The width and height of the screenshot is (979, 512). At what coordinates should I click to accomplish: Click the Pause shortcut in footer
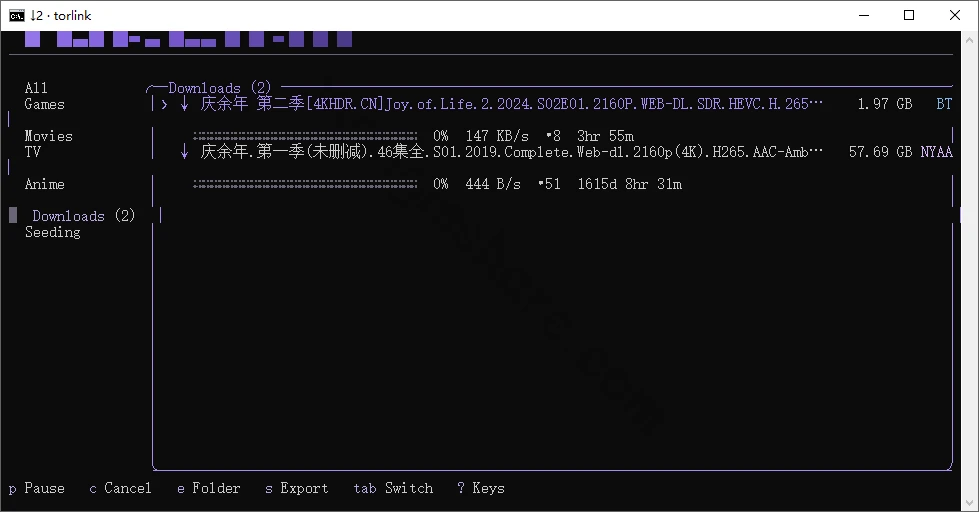click(37, 488)
